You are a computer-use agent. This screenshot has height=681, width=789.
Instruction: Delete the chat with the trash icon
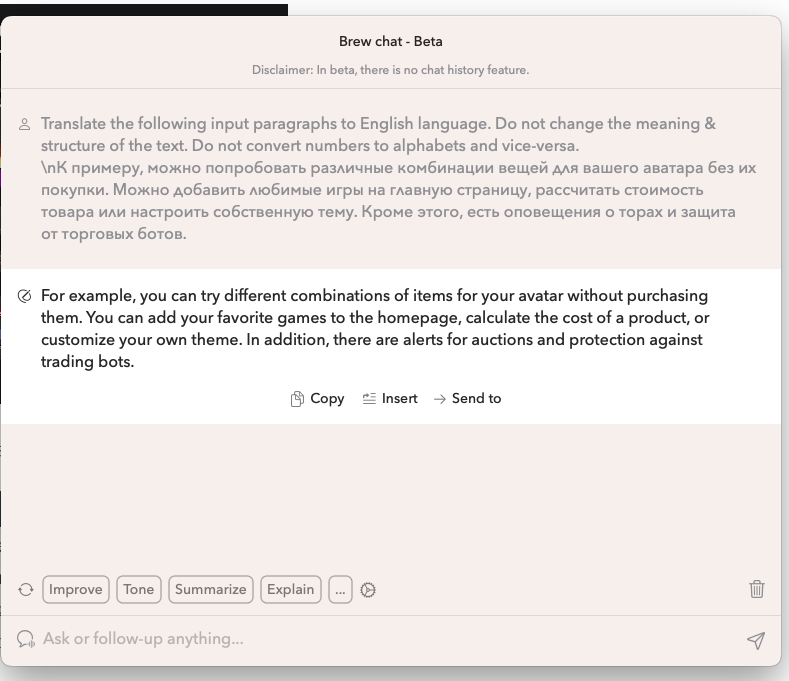coord(757,589)
